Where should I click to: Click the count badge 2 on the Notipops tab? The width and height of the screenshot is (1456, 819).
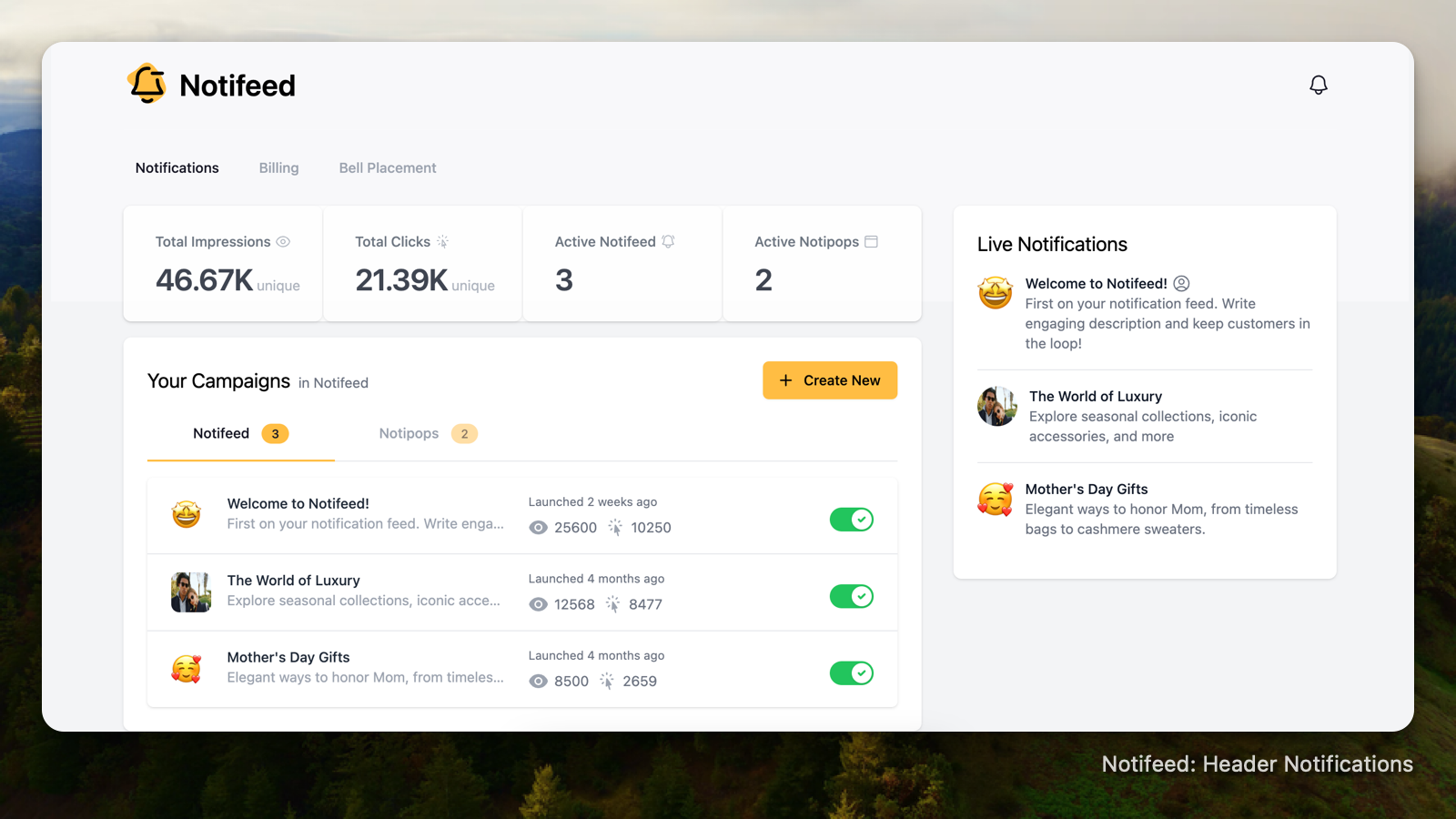(x=464, y=434)
